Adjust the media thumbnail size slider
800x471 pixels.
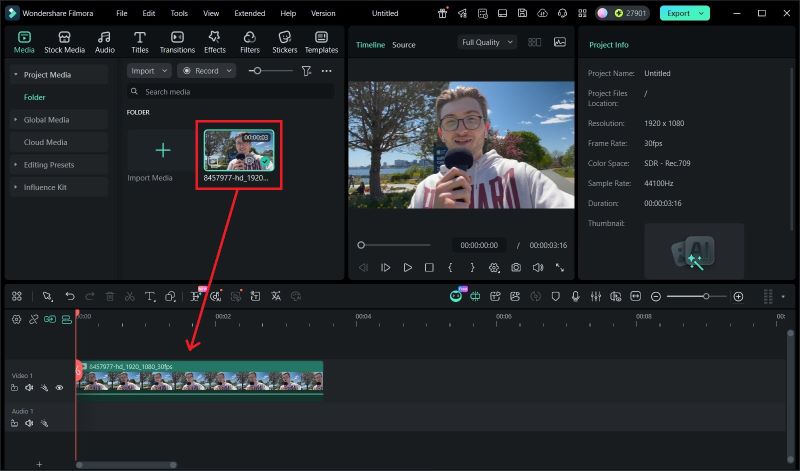[x=257, y=71]
